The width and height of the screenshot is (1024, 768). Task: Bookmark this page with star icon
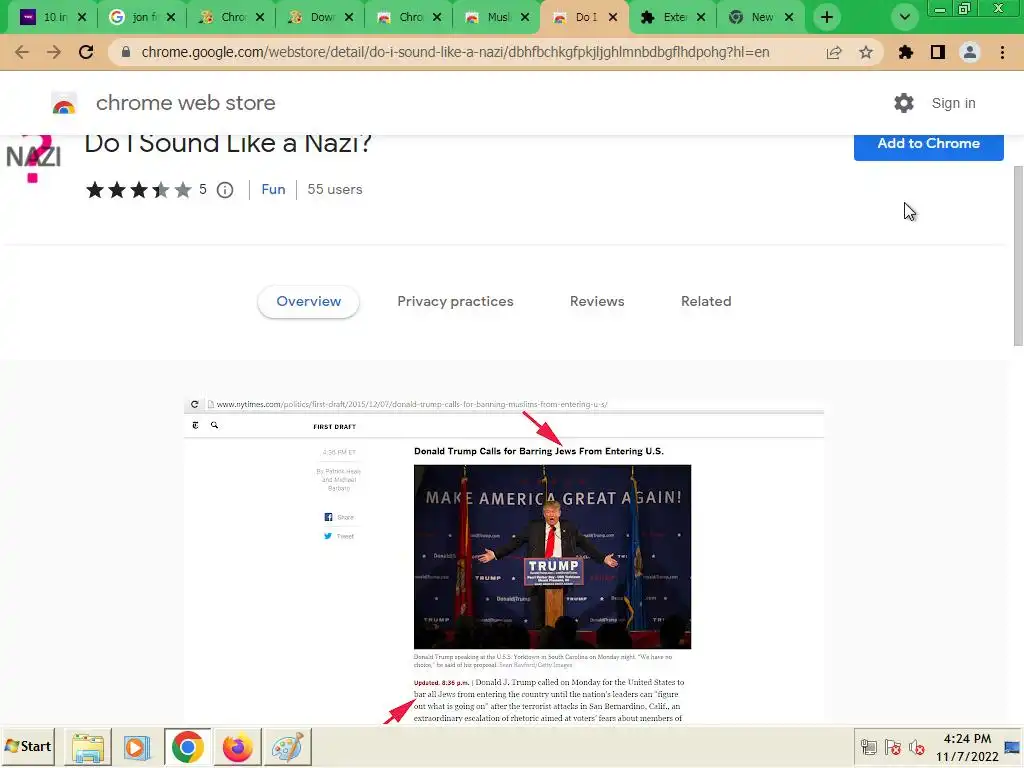click(x=866, y=52)
